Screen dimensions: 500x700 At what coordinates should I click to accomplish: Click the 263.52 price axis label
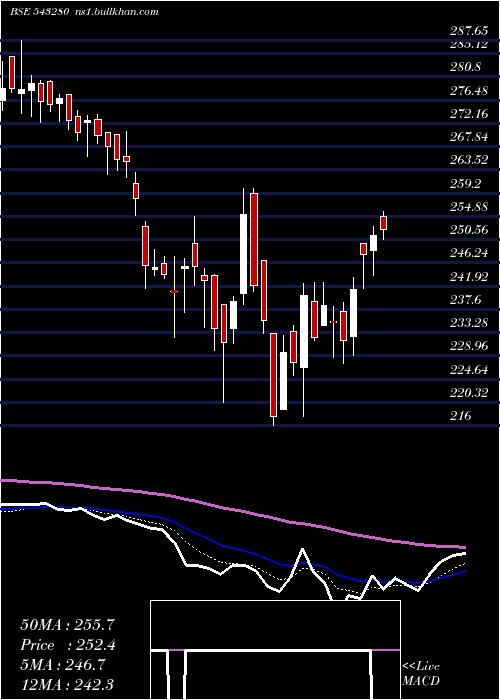tap(469, 160)
